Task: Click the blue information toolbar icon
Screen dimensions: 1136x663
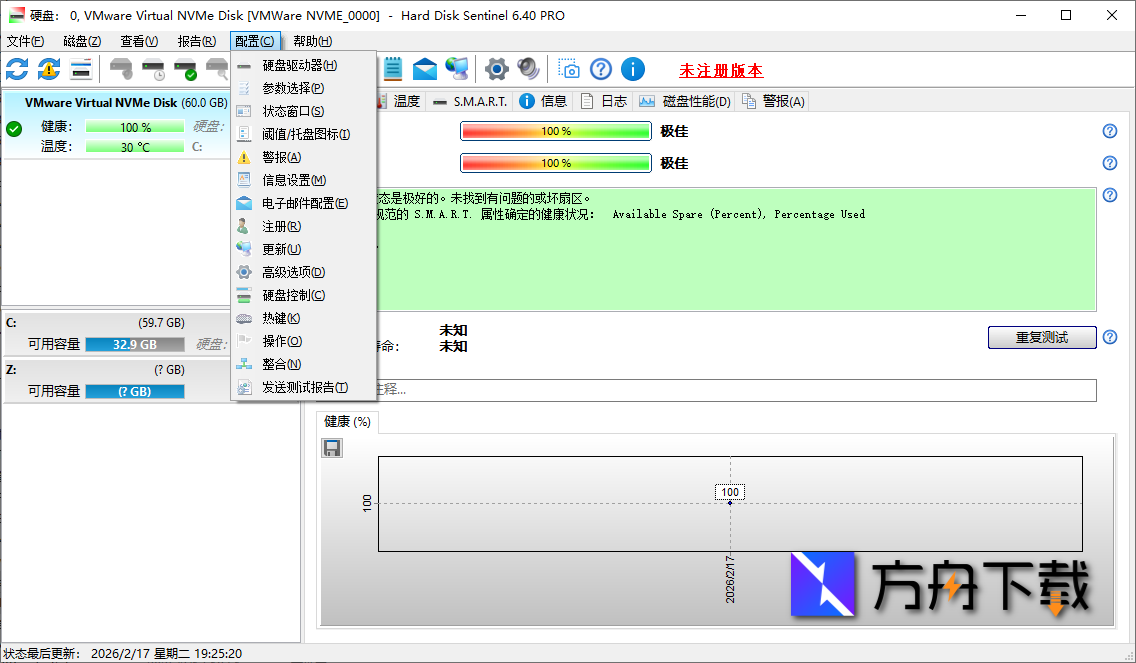Action: click(x=632, y=68)
